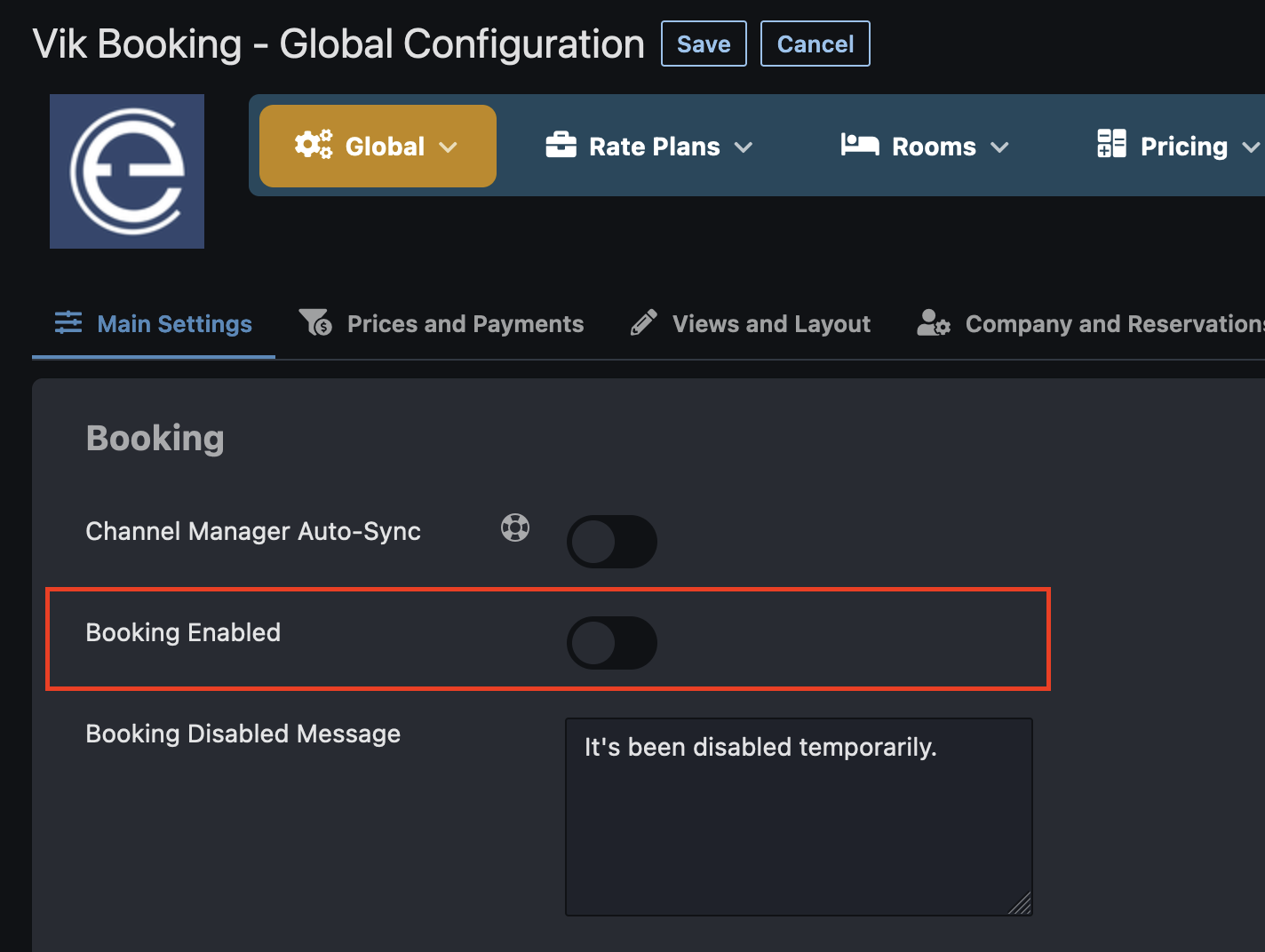
Task: Click the Booking Disabled Message label
Action: tap(243, 734)
